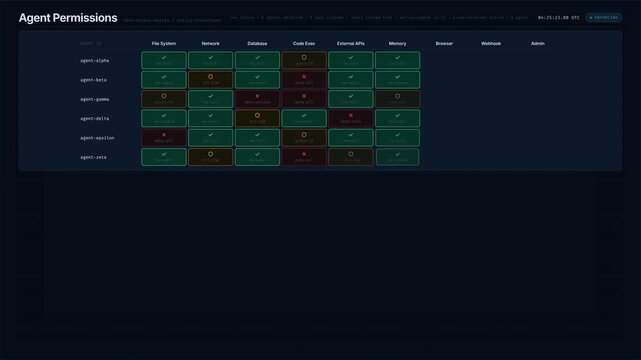641x360 pixels.
Task: Click the Webhook column header
Action: coord(491,43)
